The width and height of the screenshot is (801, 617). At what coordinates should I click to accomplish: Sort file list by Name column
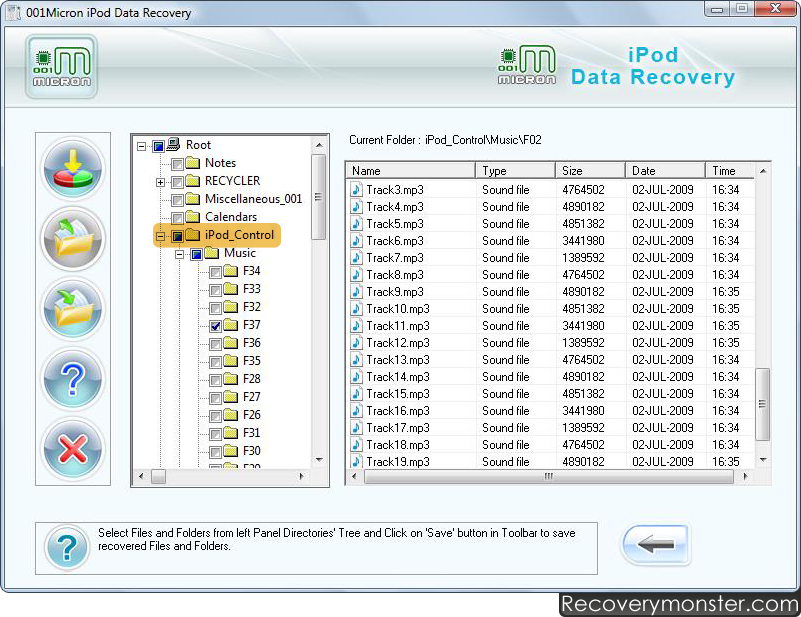[411, 171]
